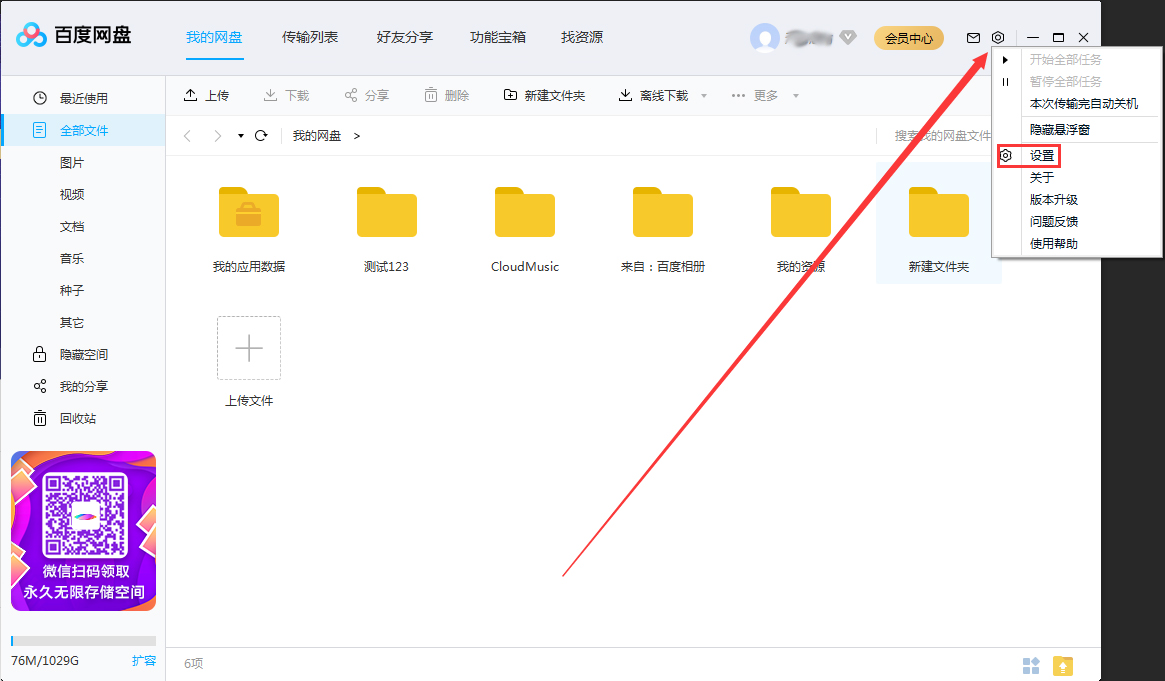The image size is (1165, 681).
Task: Switch to grid view at bottom right
Action: [1031, 665]
